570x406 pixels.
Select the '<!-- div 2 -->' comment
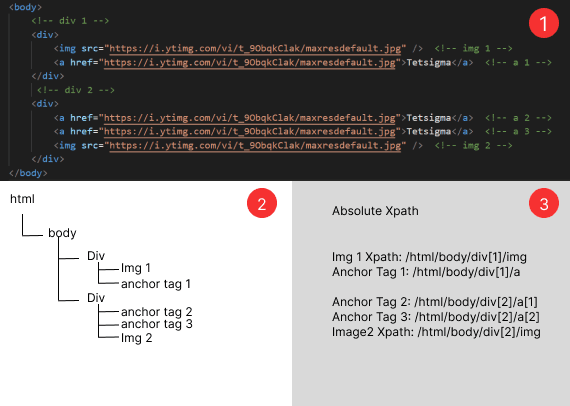(x=76, y=90)
